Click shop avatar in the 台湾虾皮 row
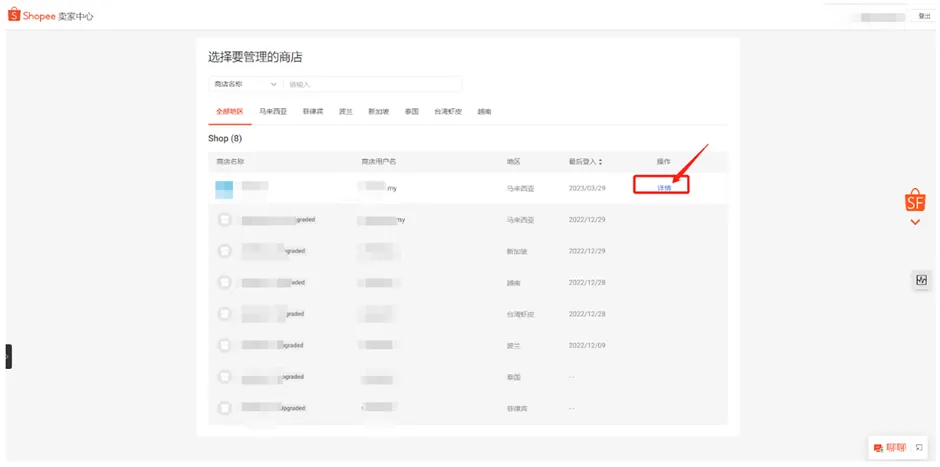940x467 pixels. pos(225,314)
